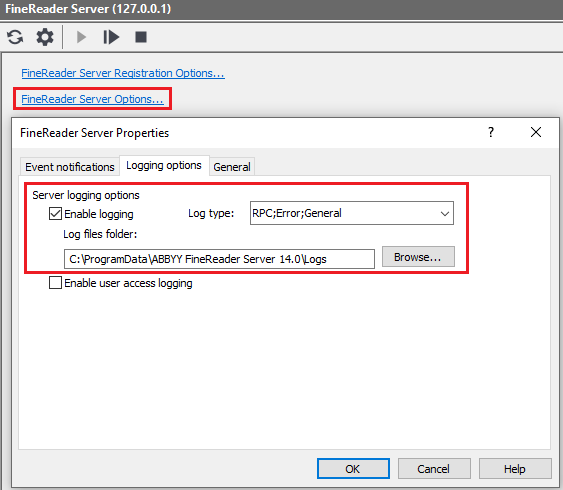The width and height of the screenshot is (563, 490).
Task: Confirm with the OK button
Action: [x=353, y=468]
